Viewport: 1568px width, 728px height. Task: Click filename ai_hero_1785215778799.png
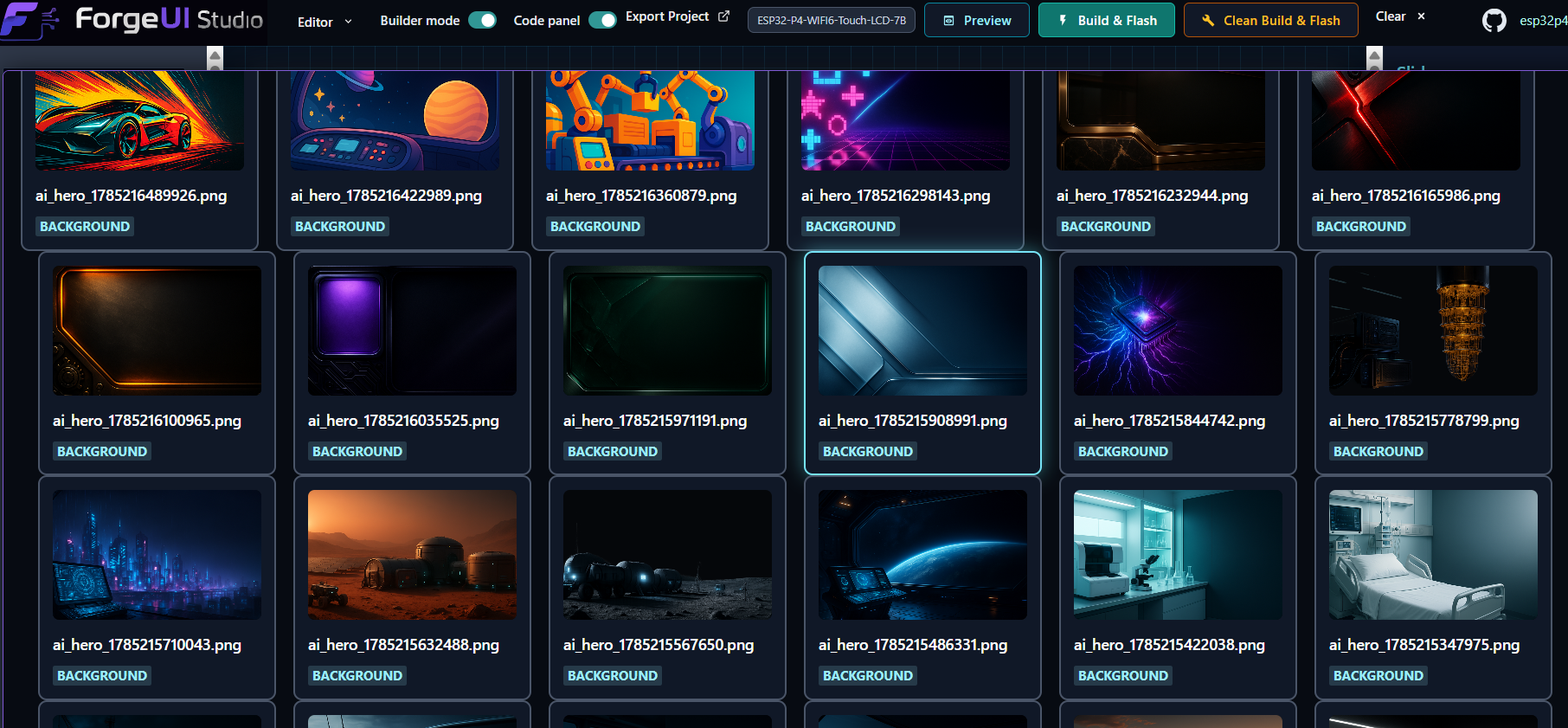point(1424,421)
